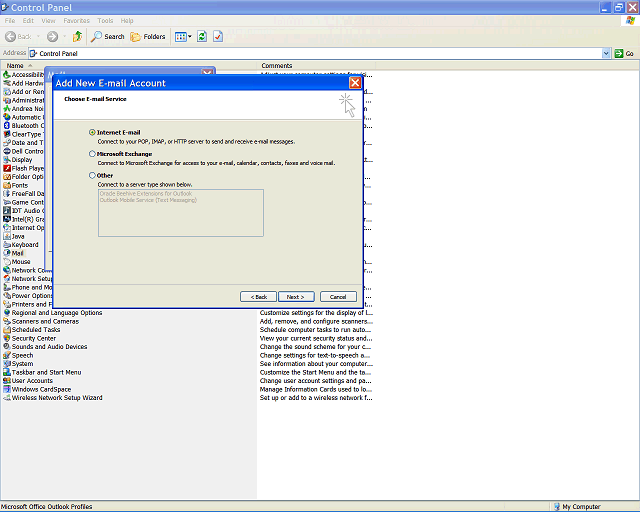Select the Regional and Language Options icon
Screen dimensions: 640x512
(x=7, y=313)
